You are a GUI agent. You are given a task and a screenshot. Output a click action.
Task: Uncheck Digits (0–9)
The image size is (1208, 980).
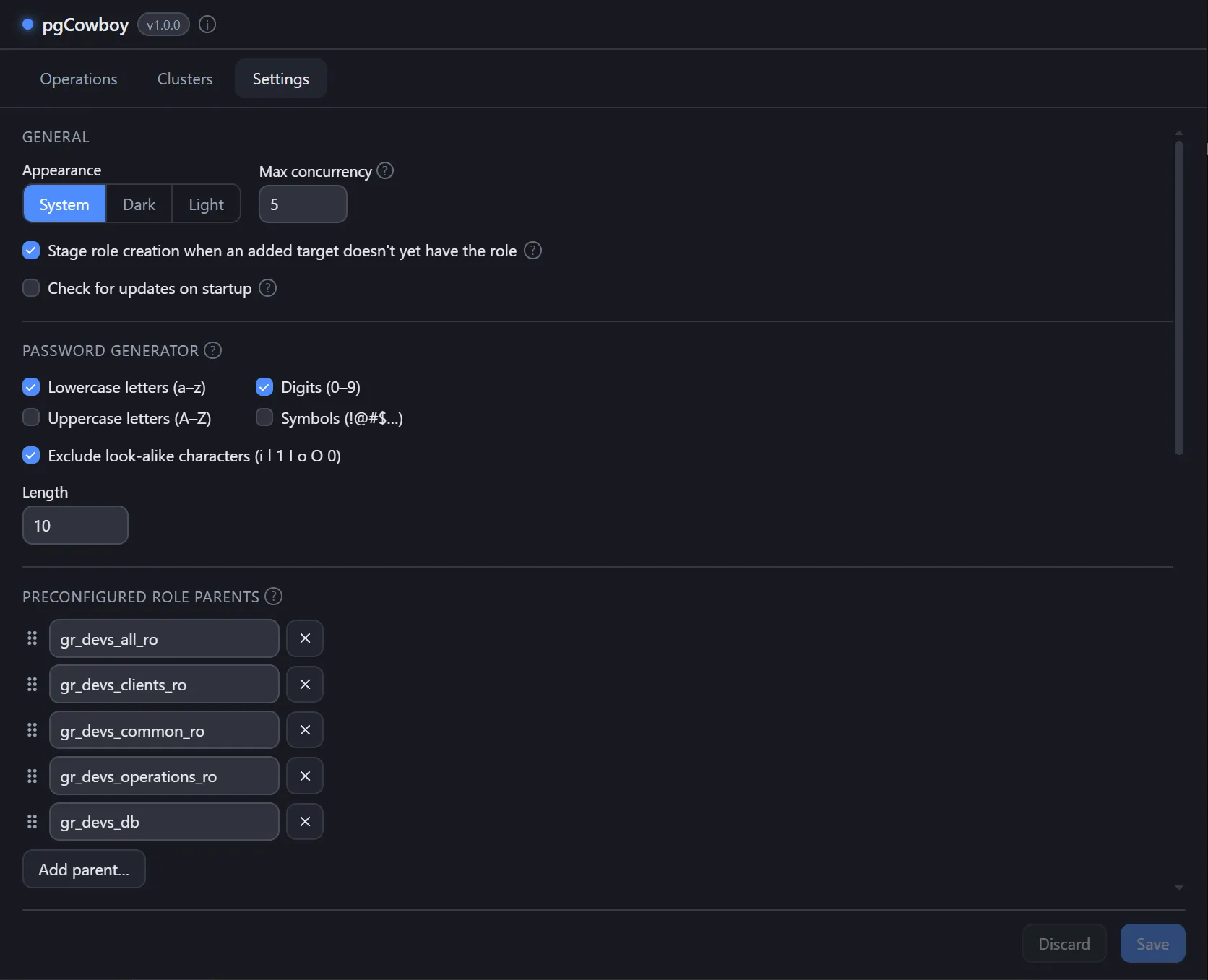[264, 387]
